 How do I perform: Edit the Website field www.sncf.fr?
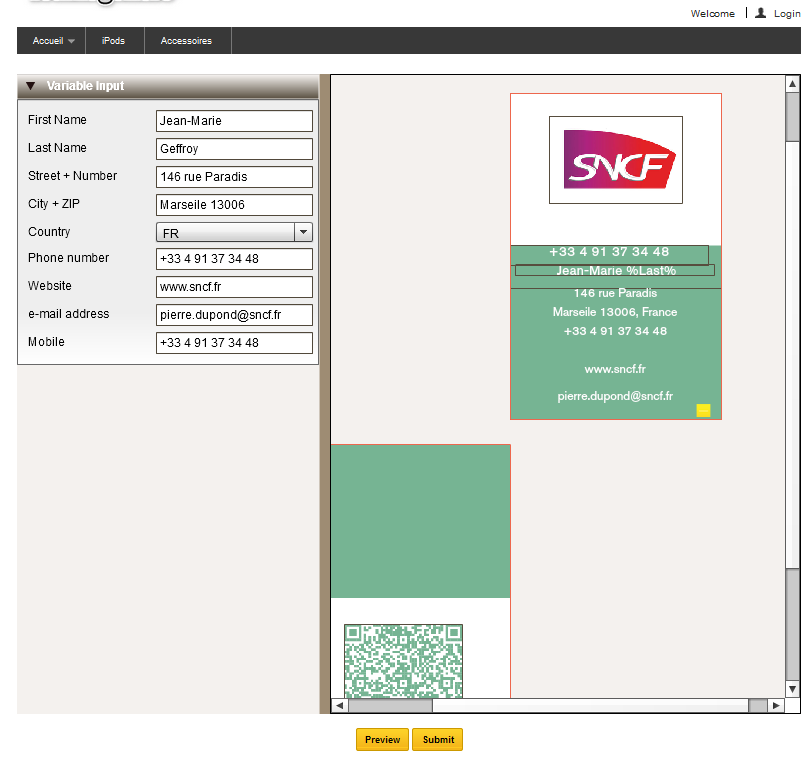coord(234,287)
